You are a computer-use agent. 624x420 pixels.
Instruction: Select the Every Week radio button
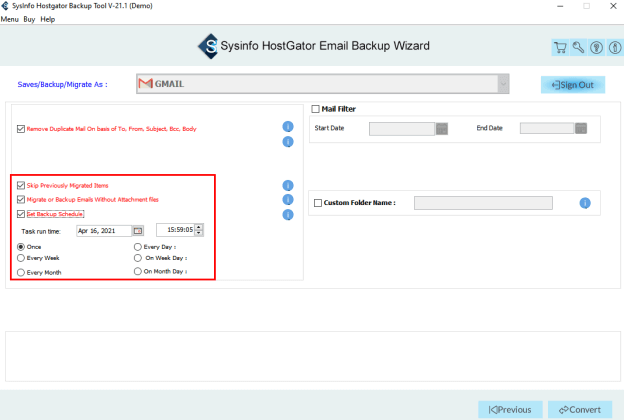(x=21, y=258)
